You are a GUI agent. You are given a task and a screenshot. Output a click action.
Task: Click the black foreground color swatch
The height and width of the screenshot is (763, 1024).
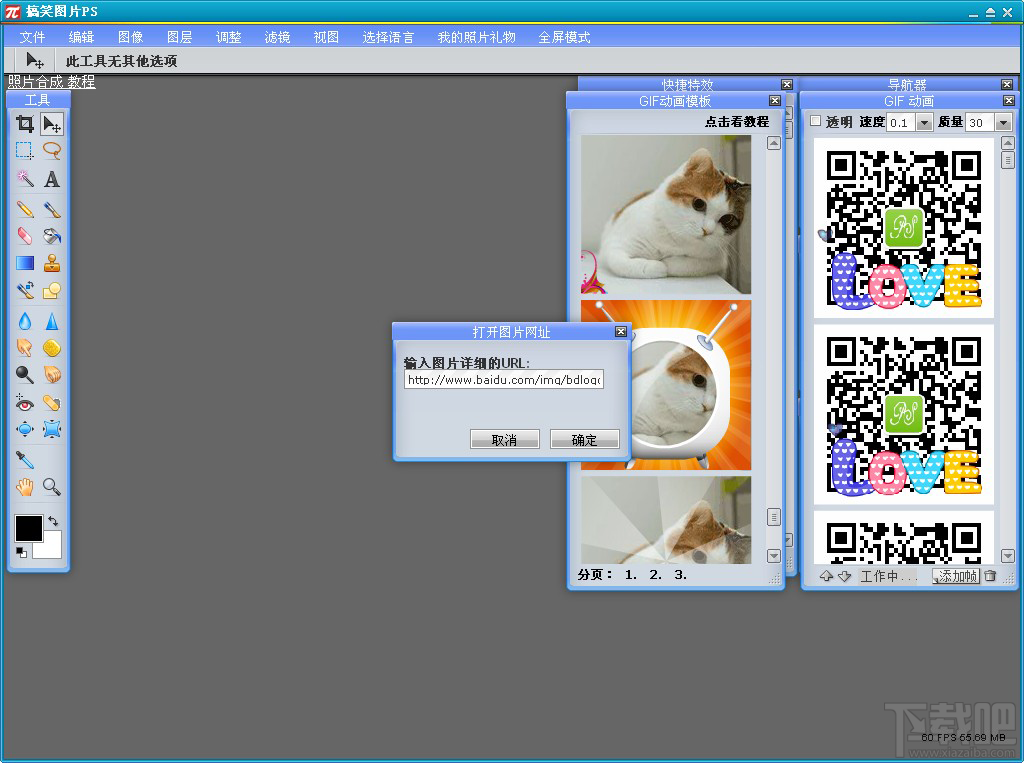(29, 528)
